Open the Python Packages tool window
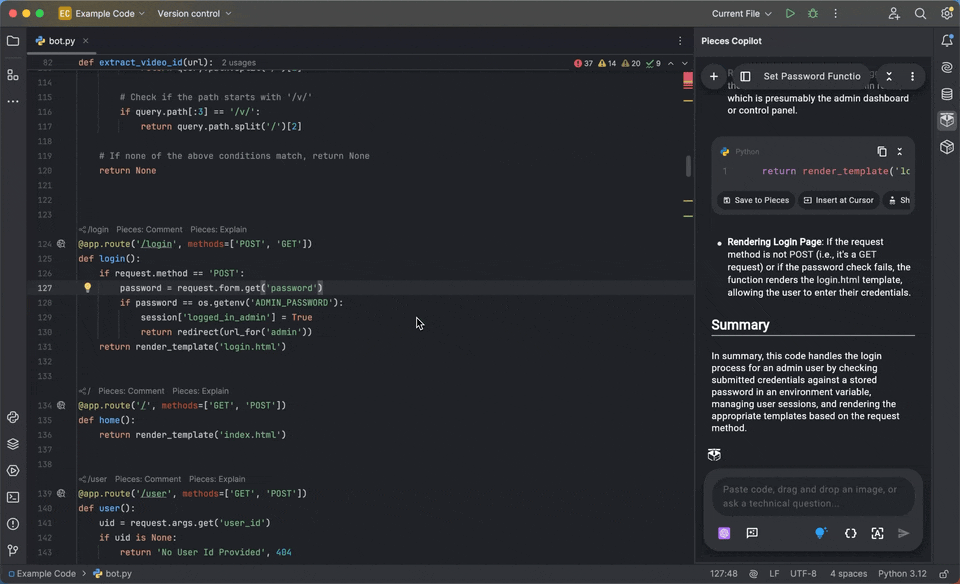The image size is (960, 584). click(13, 417)
